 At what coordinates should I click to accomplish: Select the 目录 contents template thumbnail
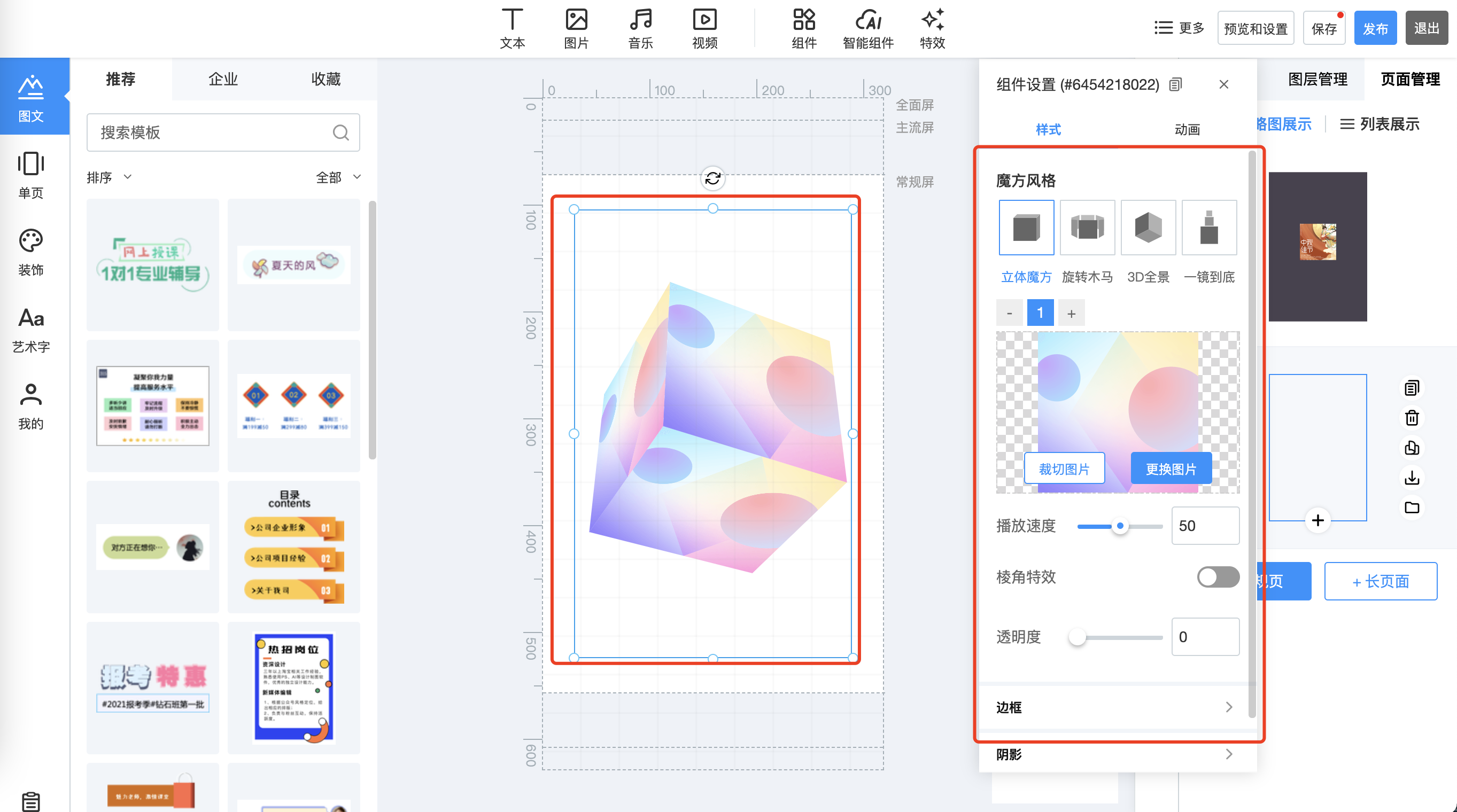coord(293,547)
